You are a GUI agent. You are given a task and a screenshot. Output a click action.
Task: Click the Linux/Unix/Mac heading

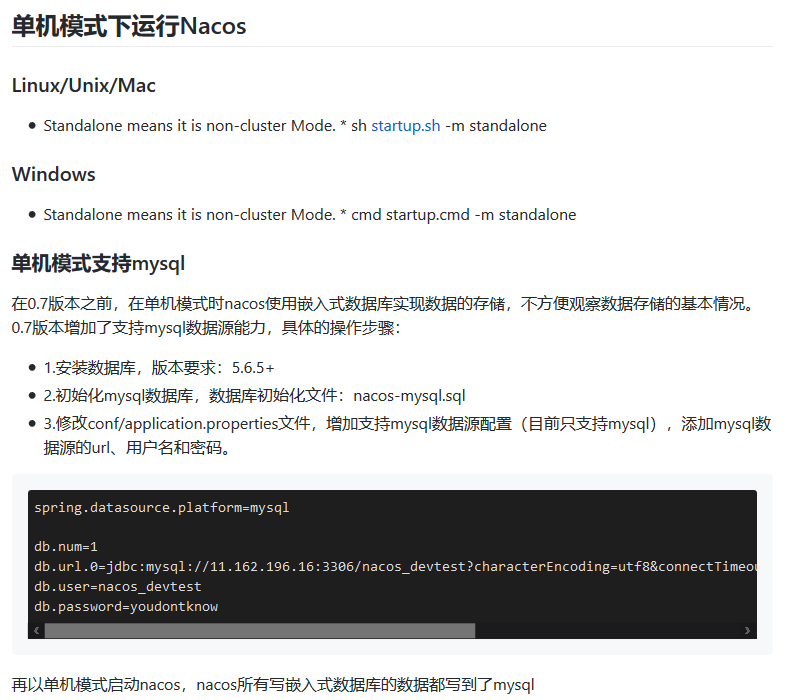click(84, 86)
